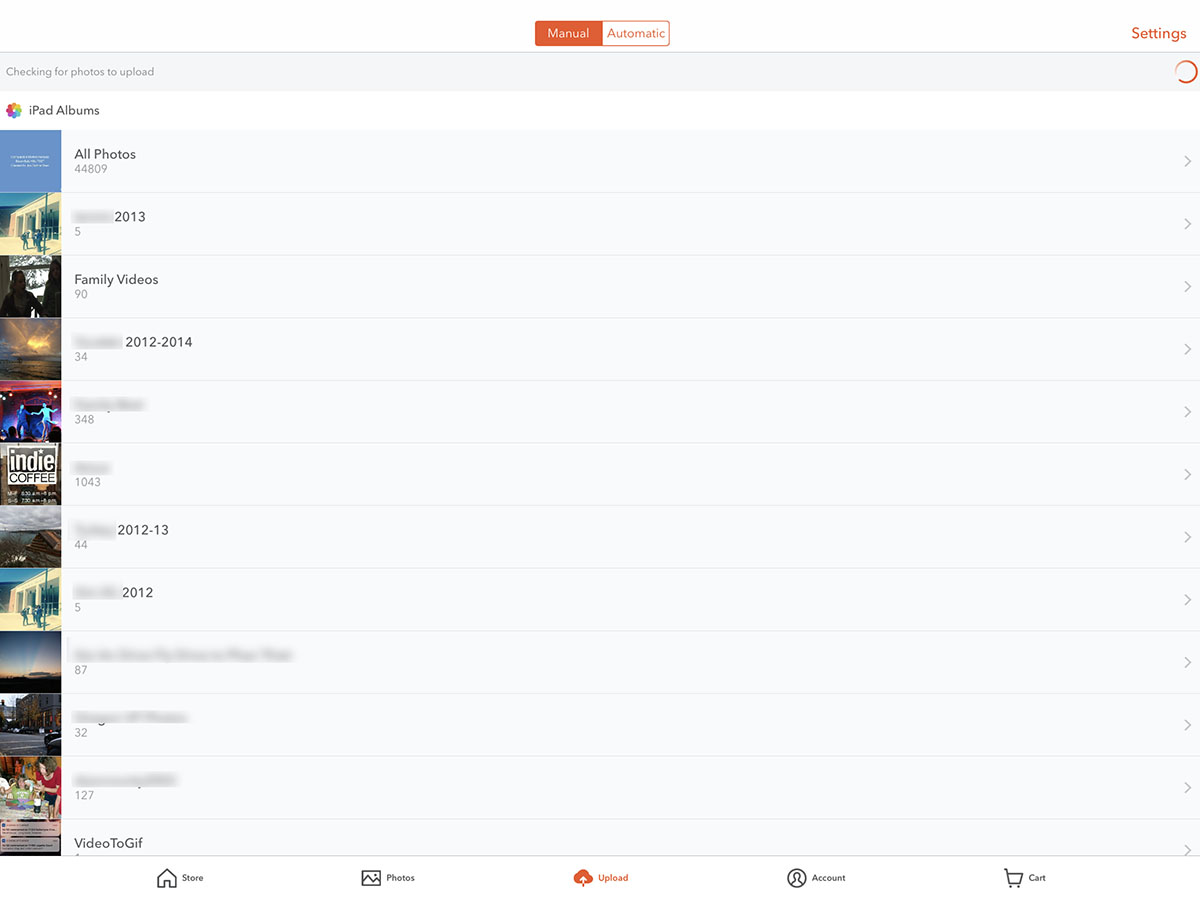Click the iPad Albums photos flower icon
Screen dimensions: 1200x897
pyautogui.click(x=14, y=111)
